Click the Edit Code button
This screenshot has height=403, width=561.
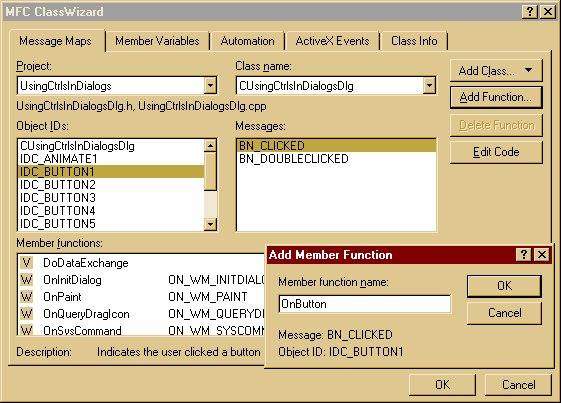(496, 152)
